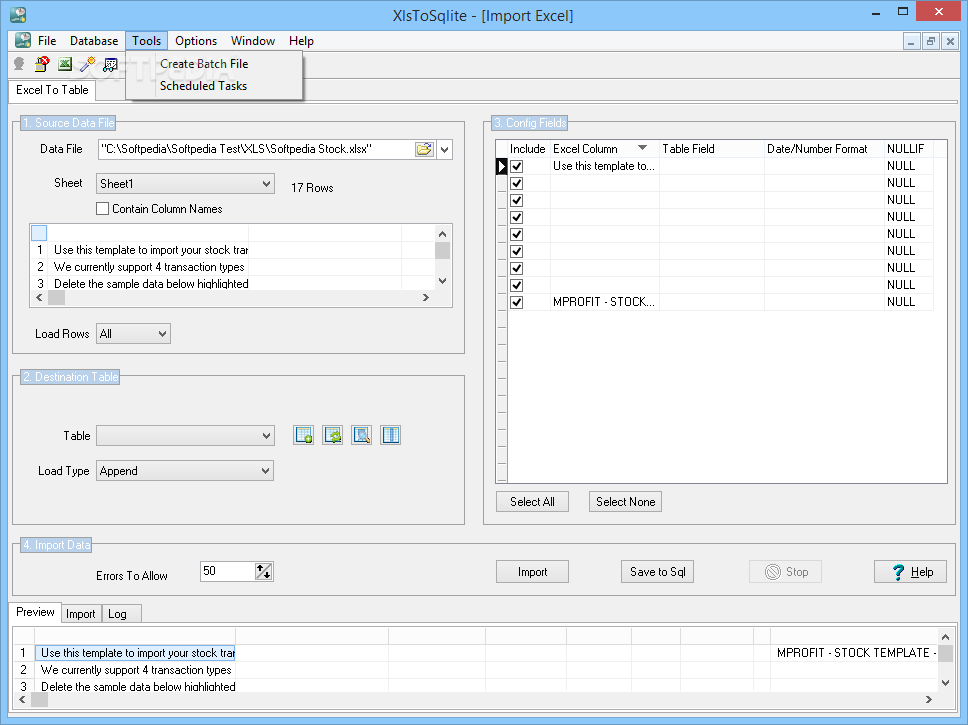The width and height of the screenshot is (968, 725).
Task: Click the Date/Number Format column header
Action: click(824, 149)
